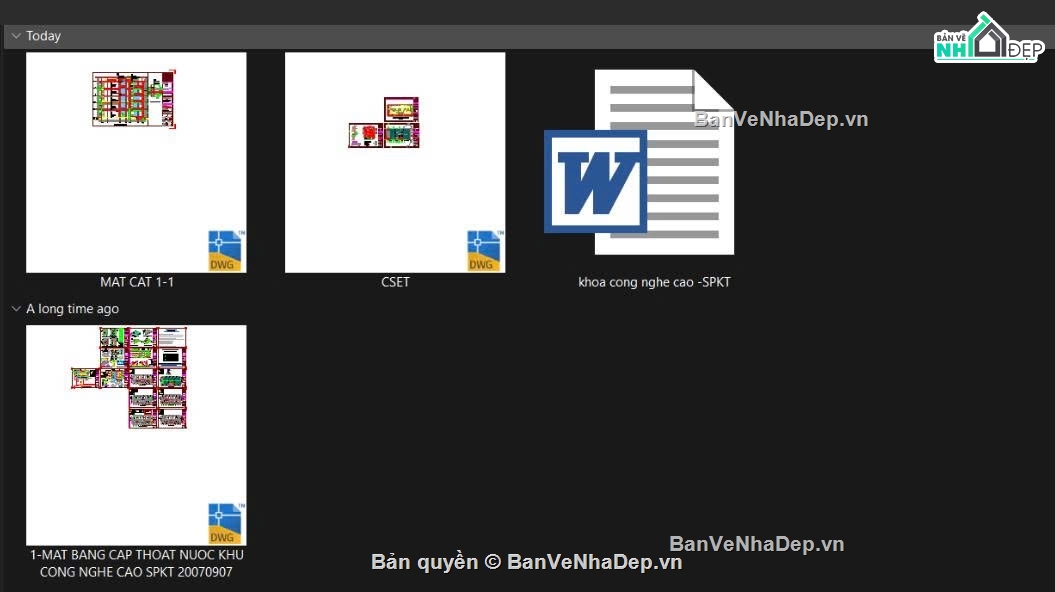Click the small drawing preview inside CSET
This screenshot has width=1055, height=592.
coord(384,123)
